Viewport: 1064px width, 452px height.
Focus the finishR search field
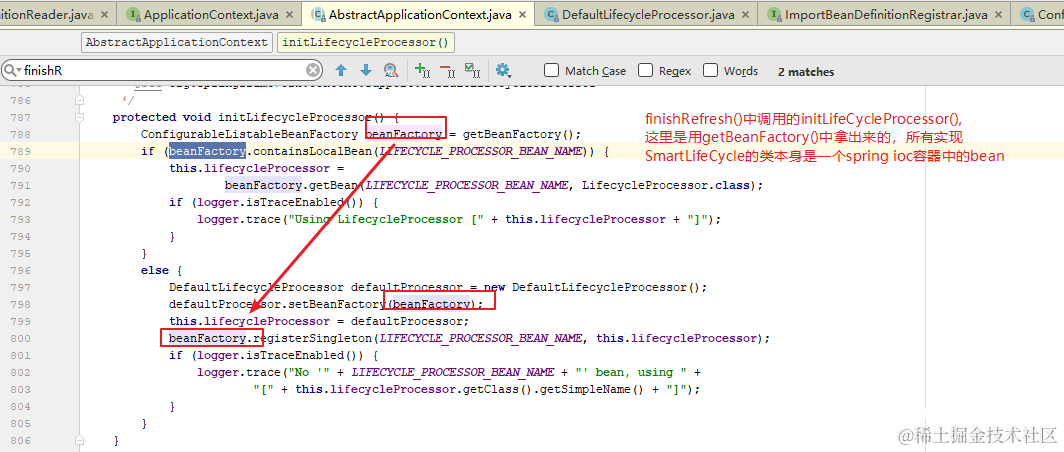163,71
